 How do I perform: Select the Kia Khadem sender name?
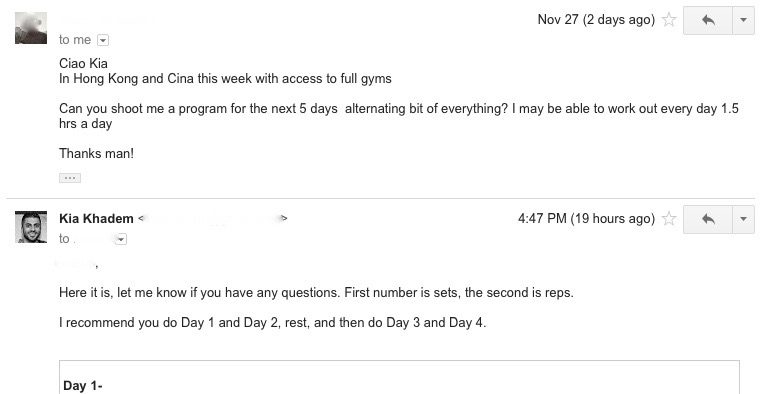(x=96, y=218)
